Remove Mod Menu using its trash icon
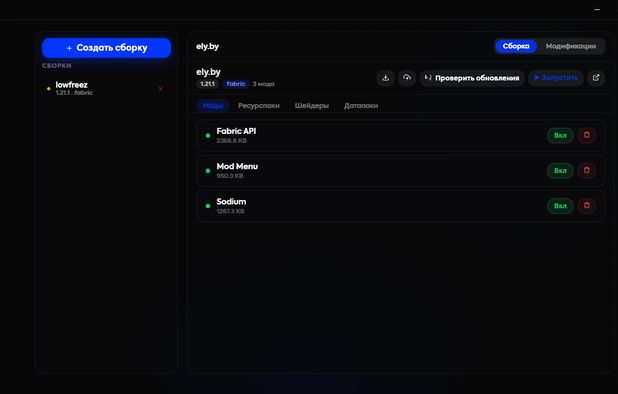 [x=586, y=171]
